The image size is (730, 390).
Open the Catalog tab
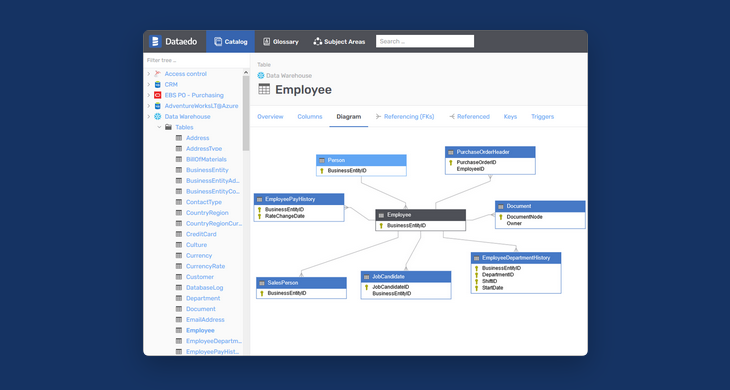230,41
